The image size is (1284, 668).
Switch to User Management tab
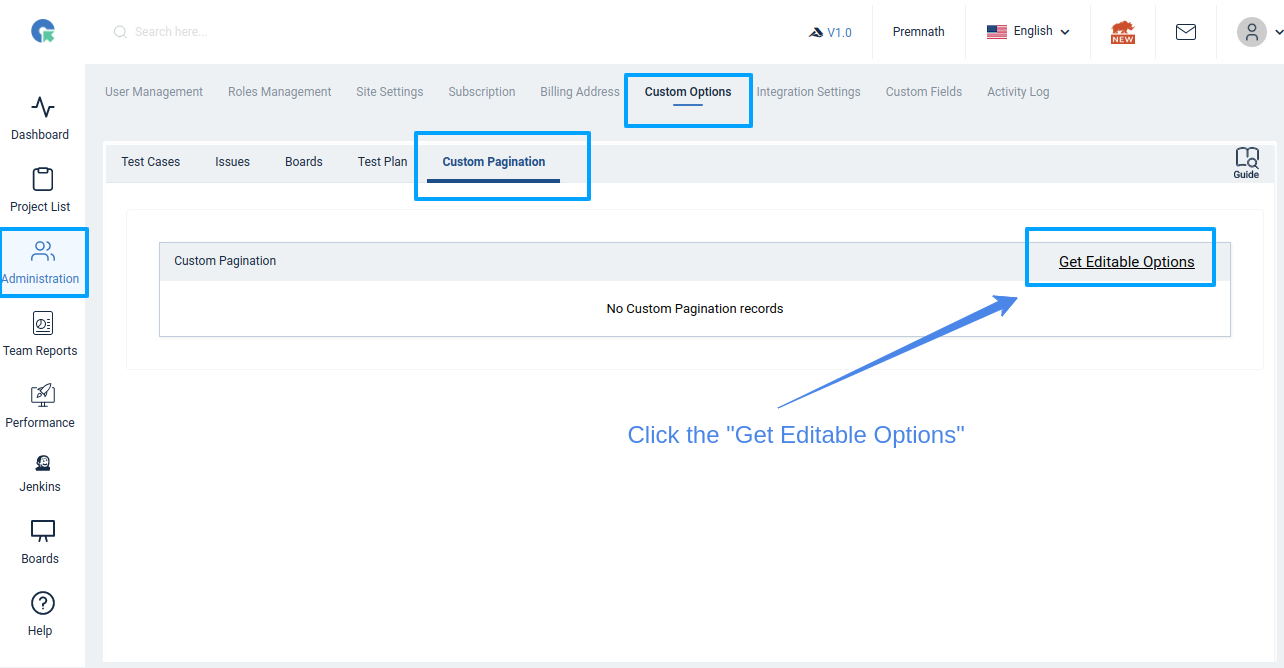(154, 92)
